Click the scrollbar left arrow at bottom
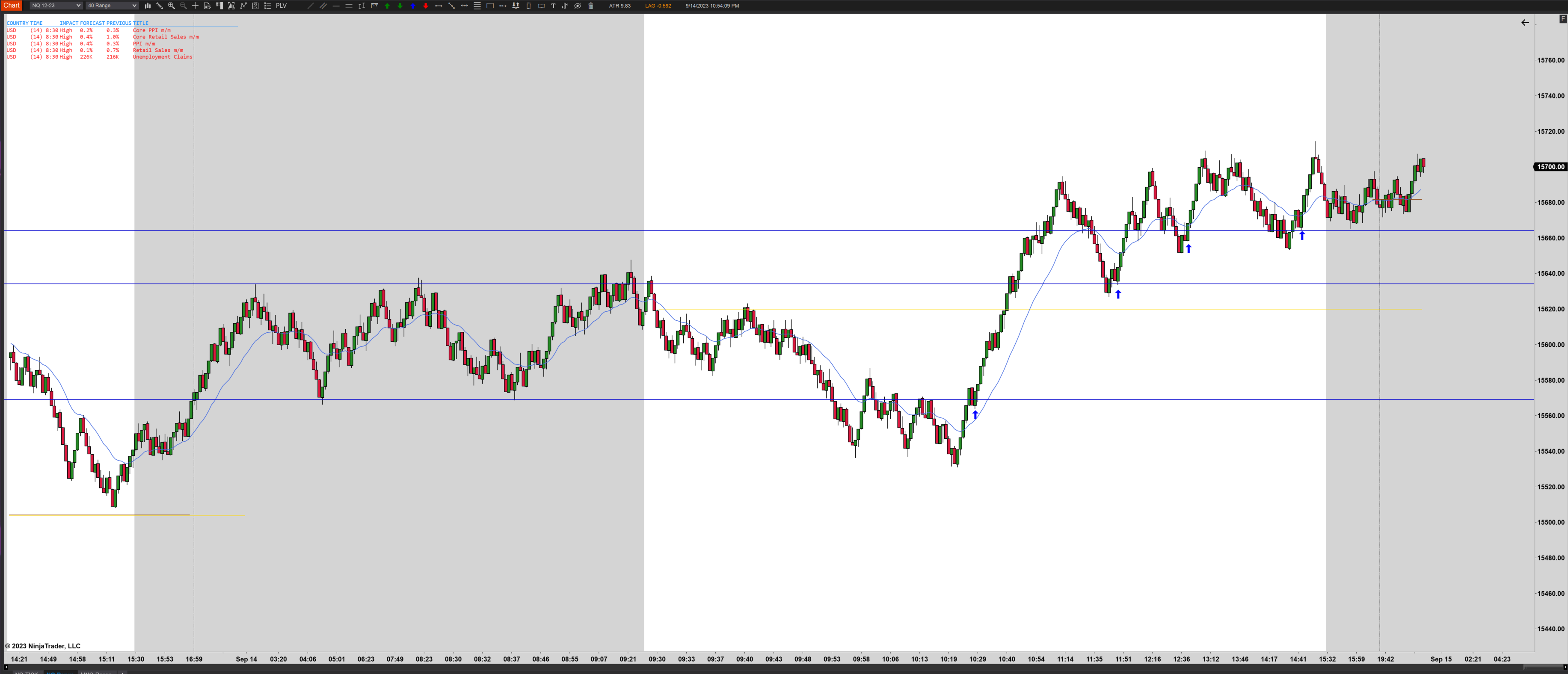Screen dimensions: 1568x674 coord(6,667)
